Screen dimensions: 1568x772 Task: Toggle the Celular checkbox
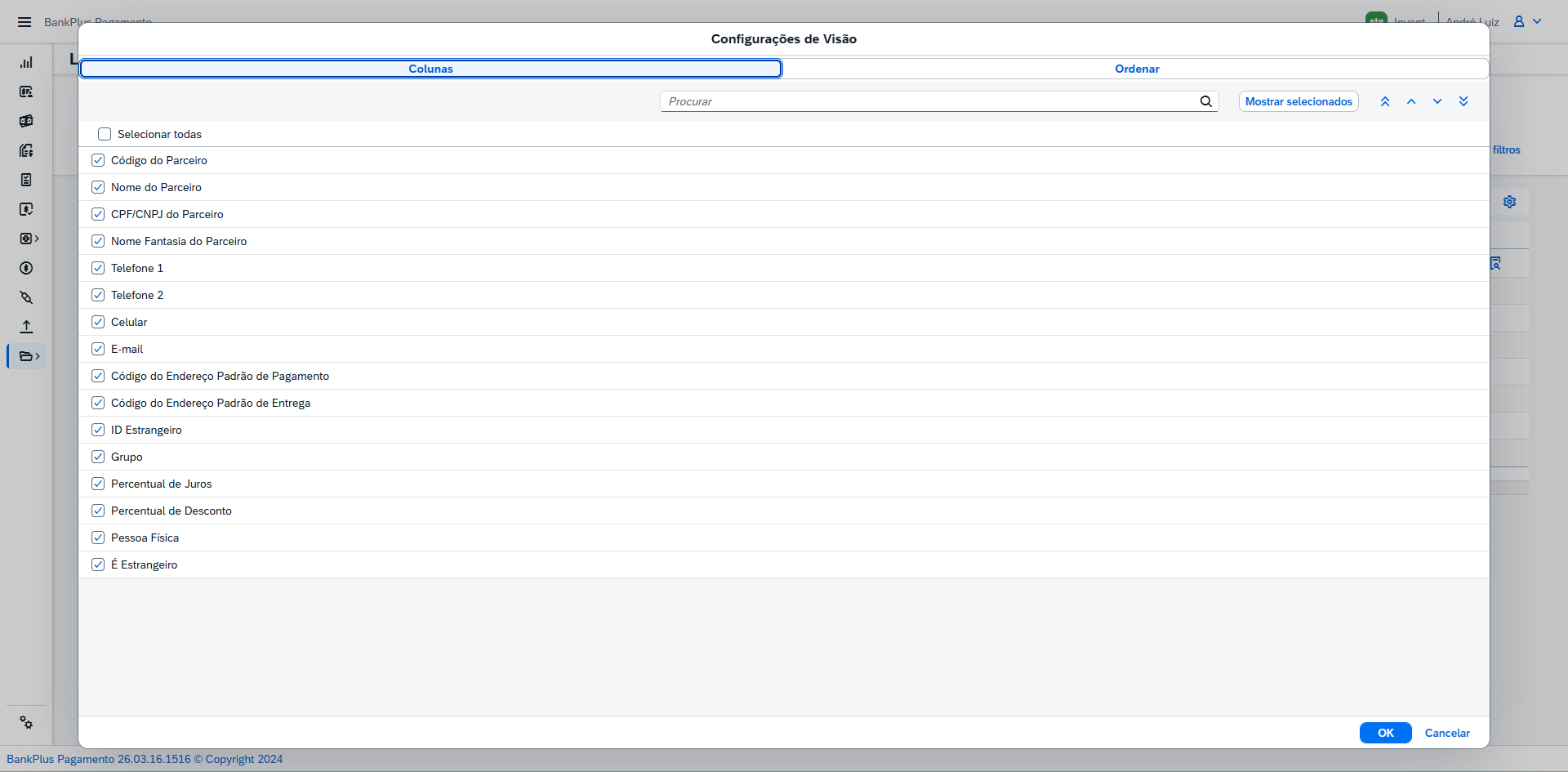98,322
